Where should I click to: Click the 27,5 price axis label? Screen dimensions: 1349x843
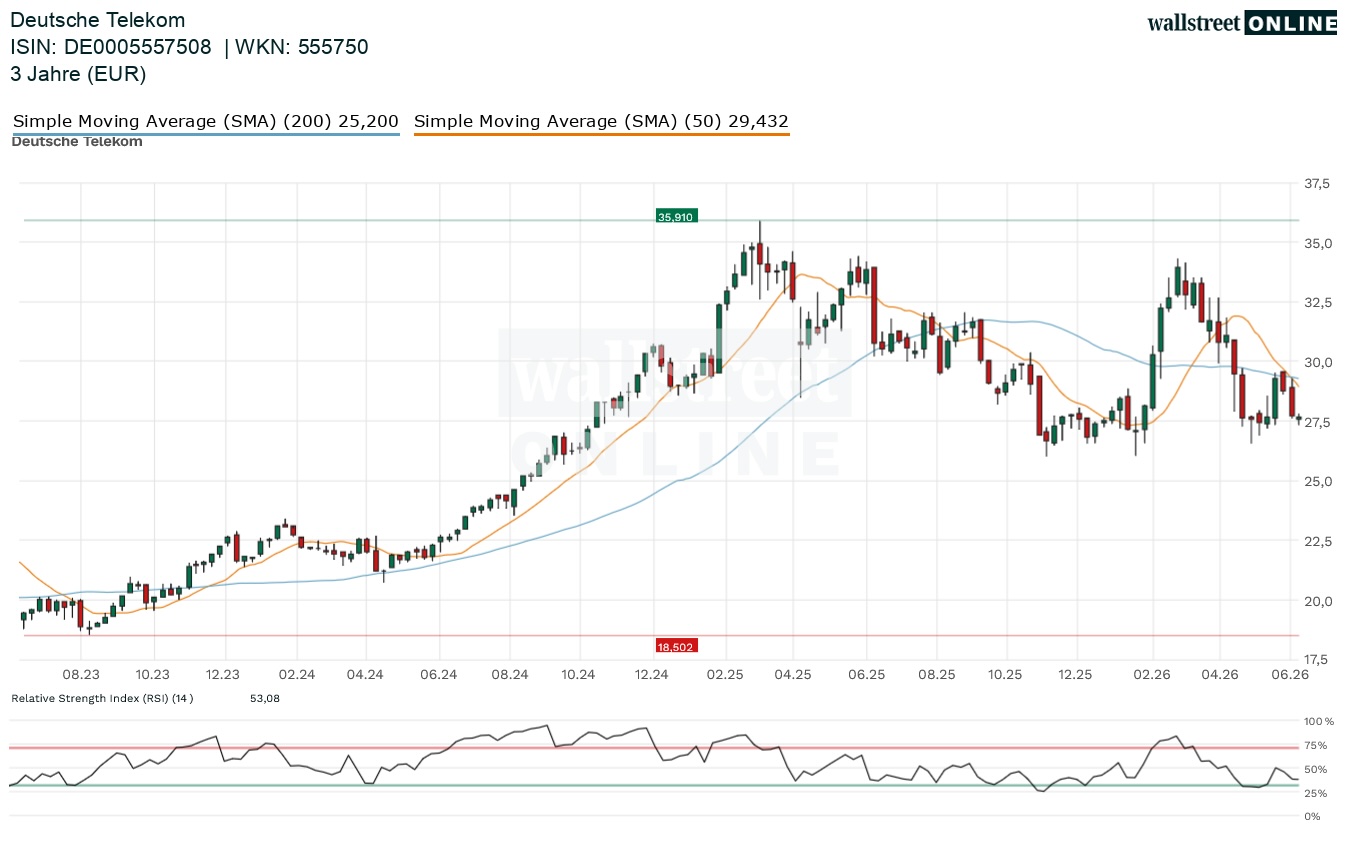1318,422
